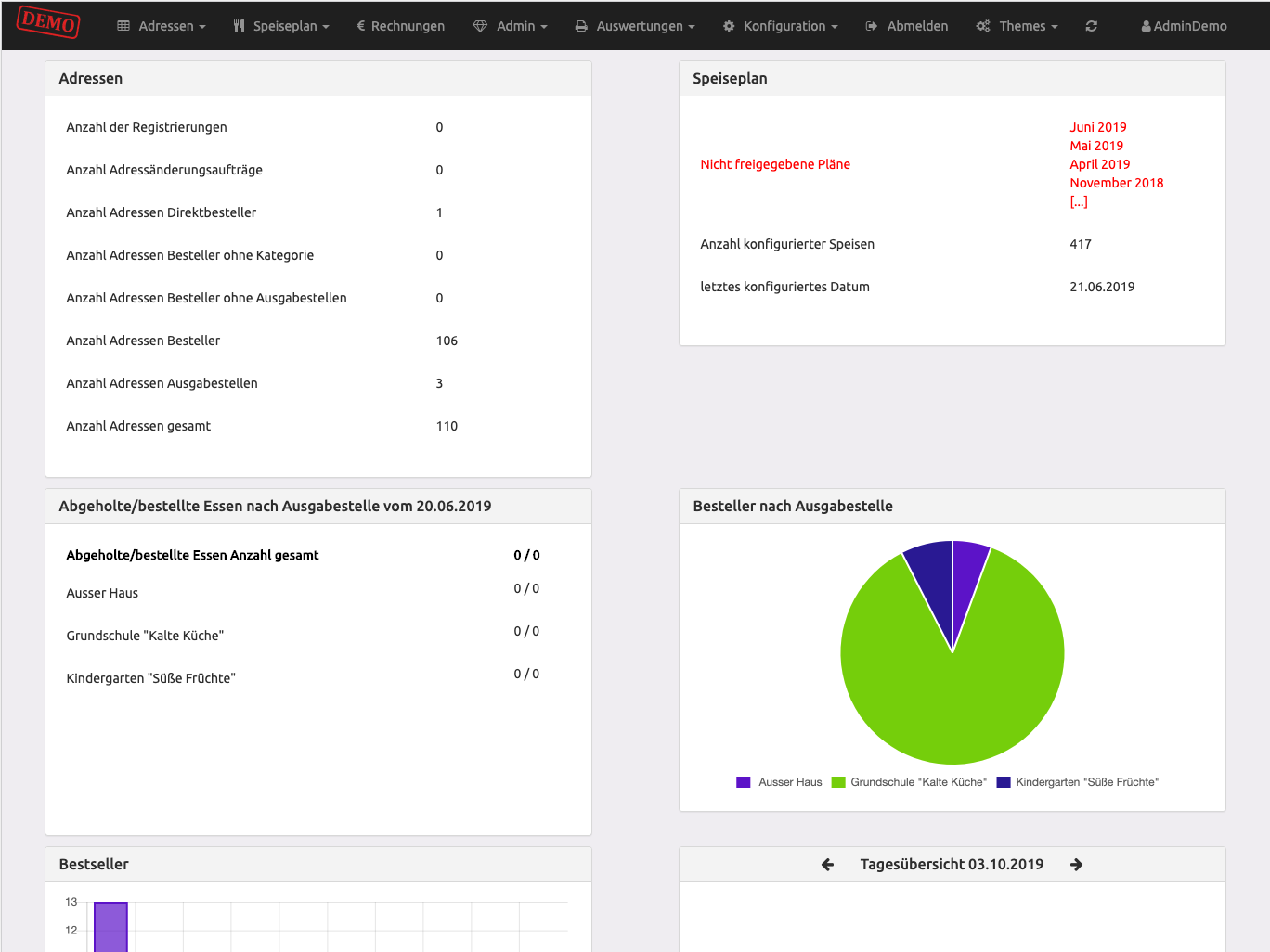Click the Rechnungen euro icon

[360, 26]
